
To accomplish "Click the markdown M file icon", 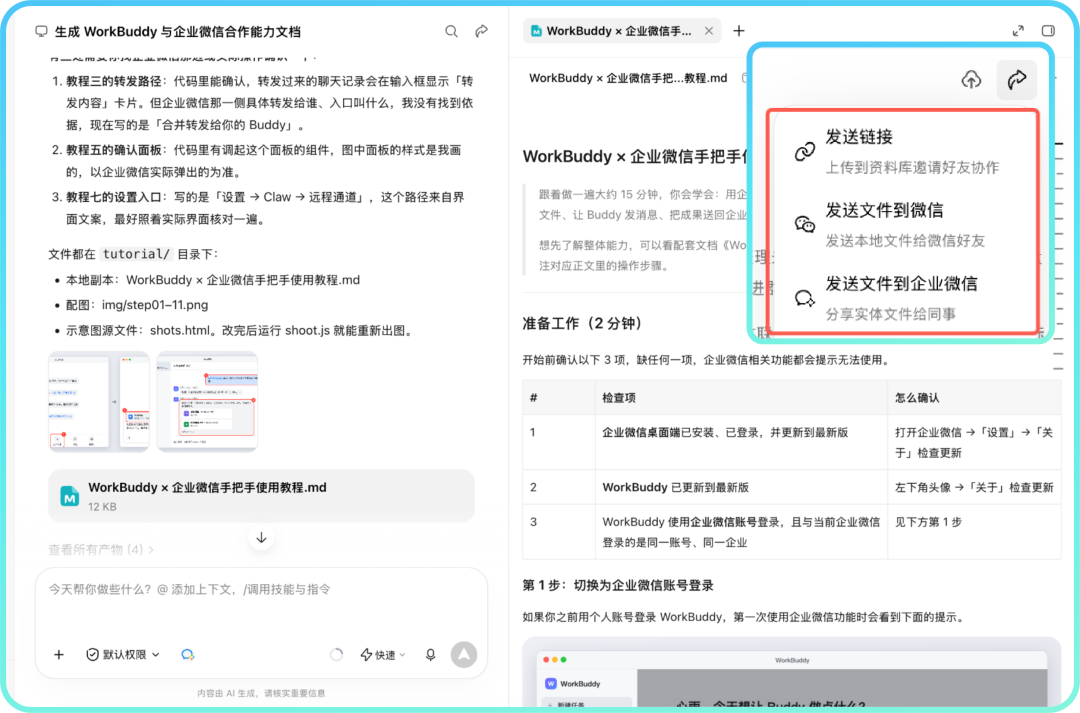I will click(70, 496).
